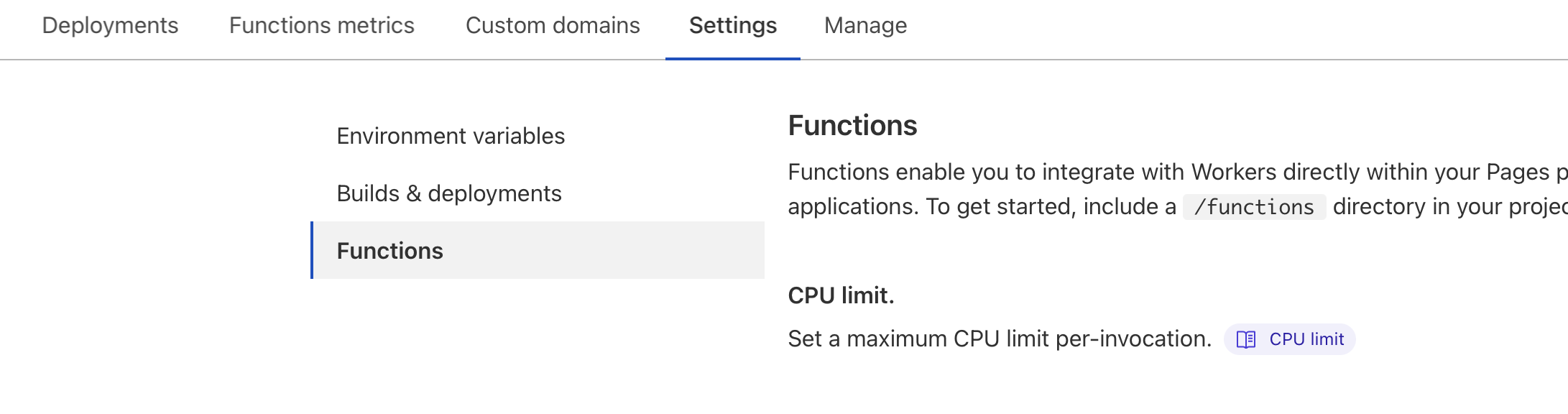
Task: Go to the Custom domains tab
Action: pyautogui.click(x=553, y=26)
